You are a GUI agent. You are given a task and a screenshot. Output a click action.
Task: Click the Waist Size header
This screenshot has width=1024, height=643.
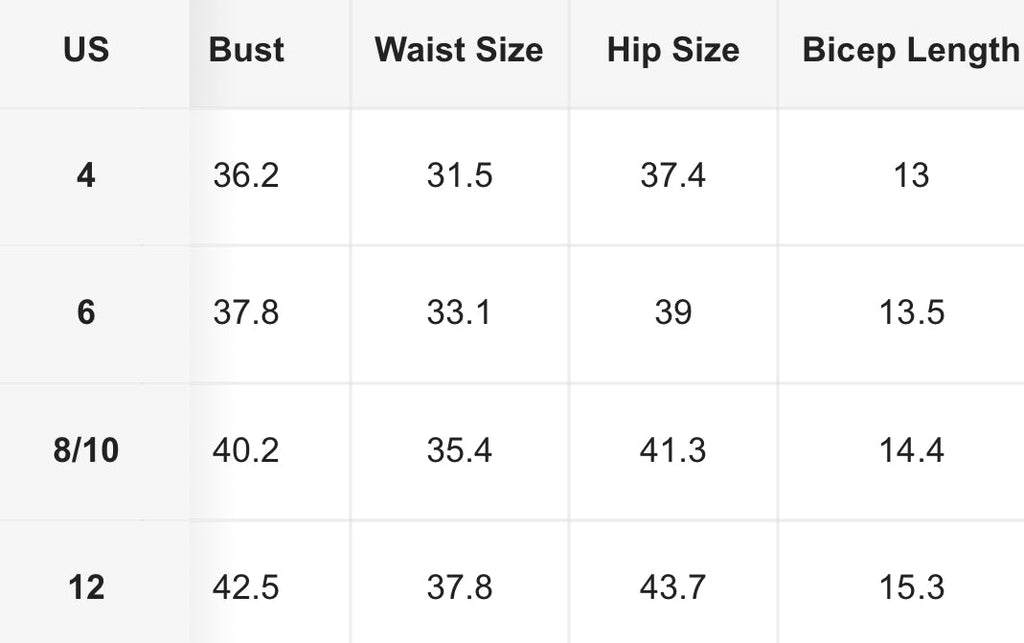[x=459, y=50]
